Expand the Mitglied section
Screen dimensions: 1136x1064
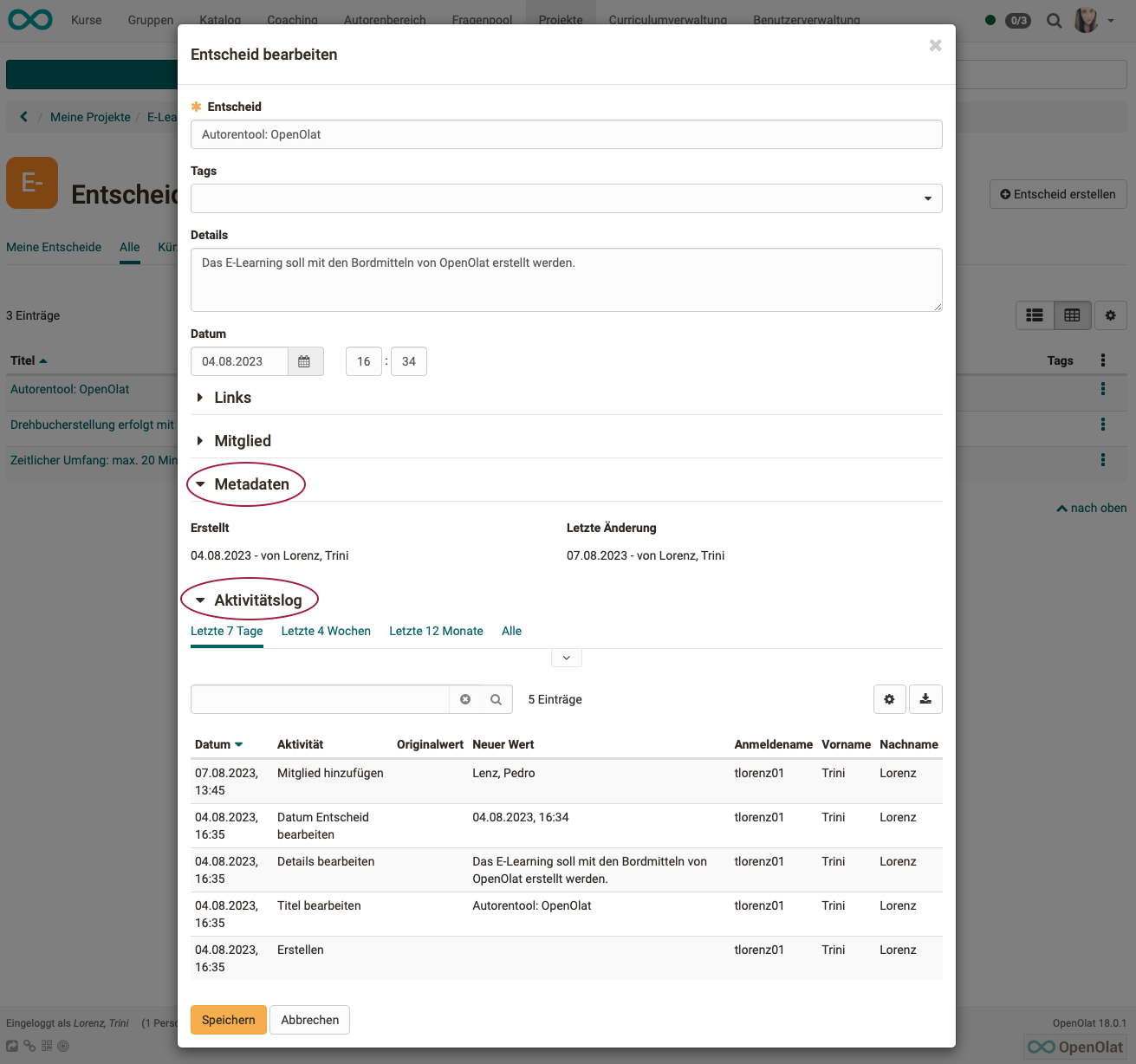pyautogui.click(x=242, y=441)
